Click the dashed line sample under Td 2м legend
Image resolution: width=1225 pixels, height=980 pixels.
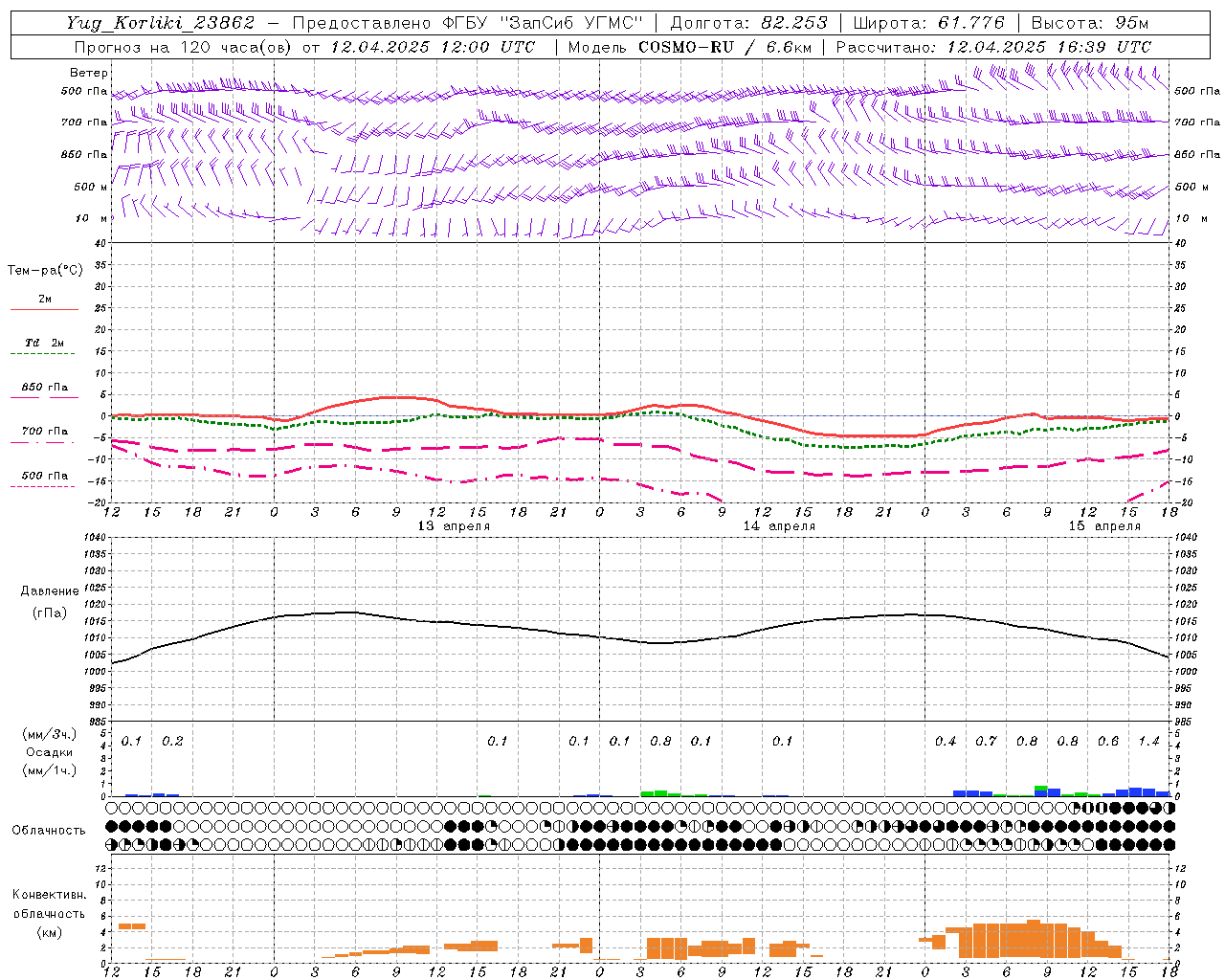tap(44, 353)
